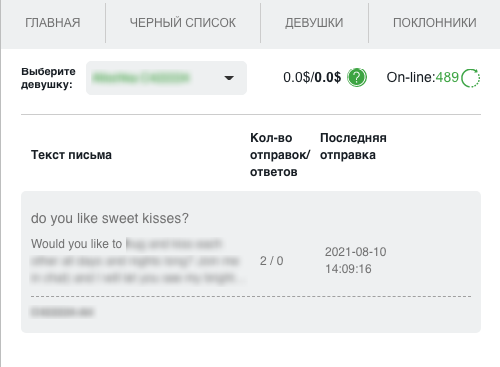
Task: Go to the ДЕВУШКИ tab
Action: point(314,23)
